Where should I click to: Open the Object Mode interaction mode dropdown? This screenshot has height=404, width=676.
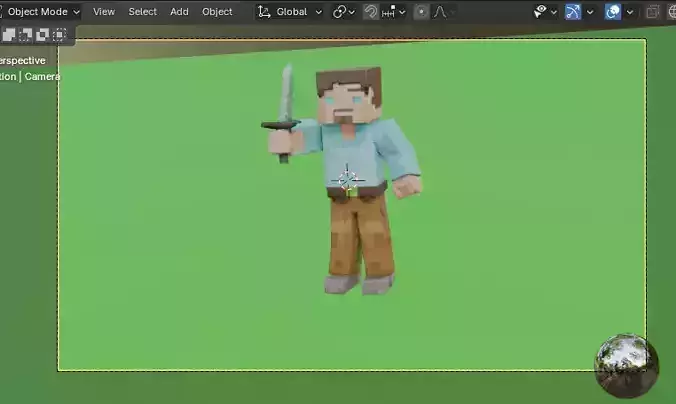(x=40, y=12)
